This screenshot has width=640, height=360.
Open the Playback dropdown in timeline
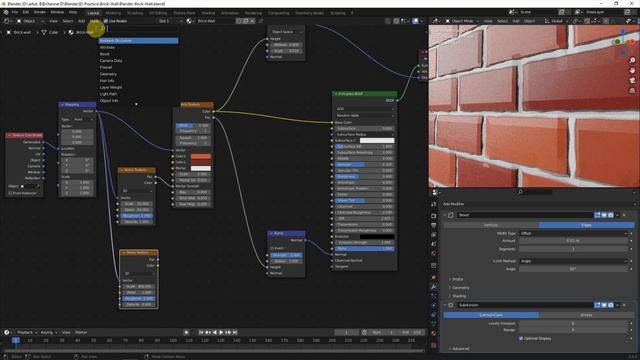click(27, 332)
